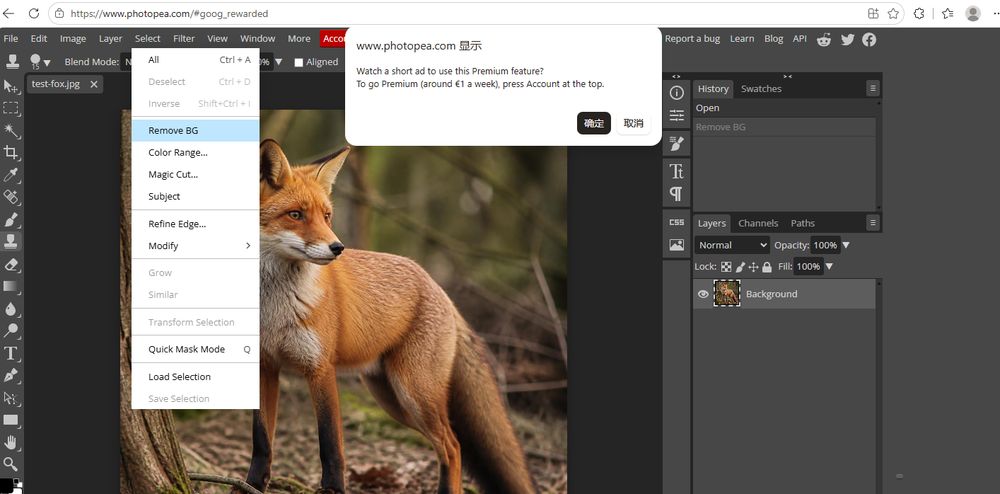This screenshot has width=1000, height=494.
Task: Open the CSS panel icon
Action: click(677, 222)
